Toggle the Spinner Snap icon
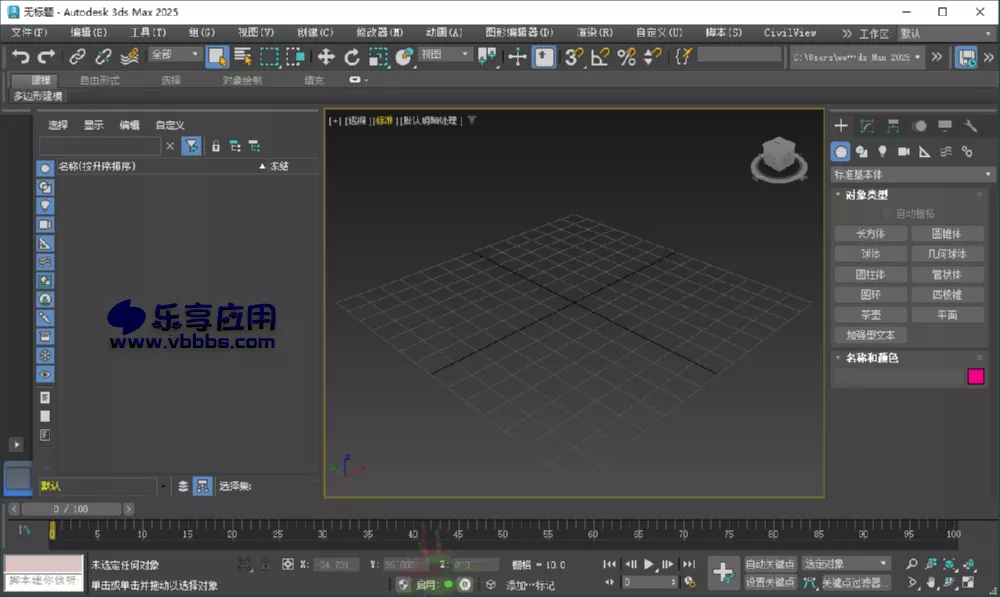This screenshot has width=1000, height=597. [652, 57]
